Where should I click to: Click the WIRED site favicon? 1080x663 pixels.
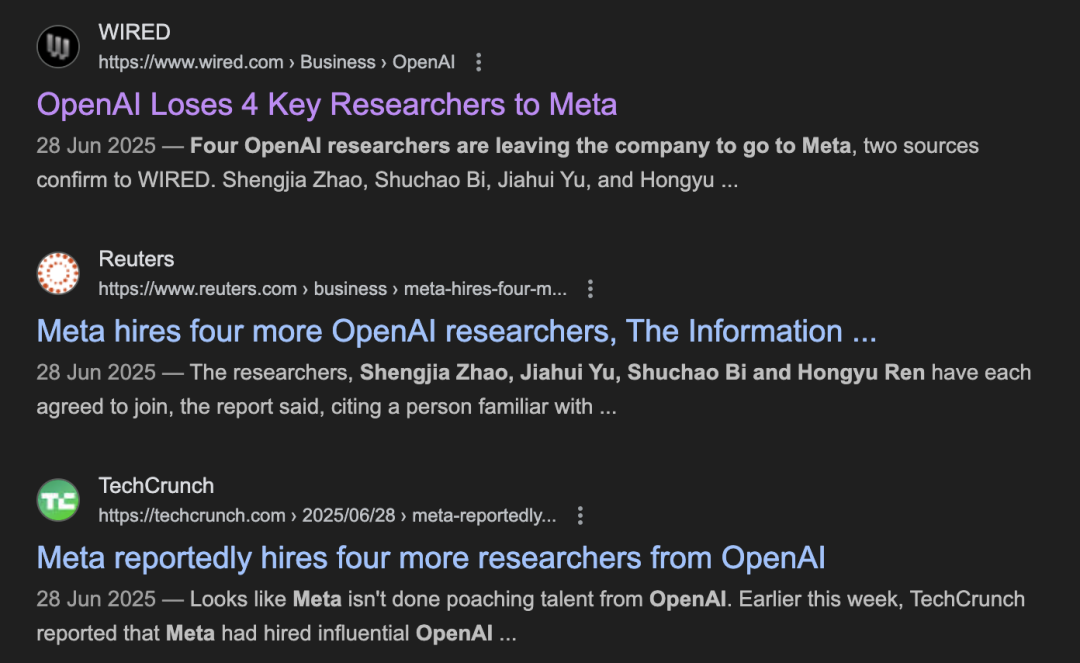[58, 47]
